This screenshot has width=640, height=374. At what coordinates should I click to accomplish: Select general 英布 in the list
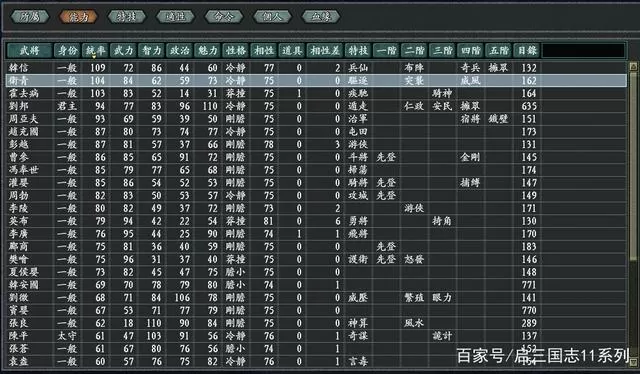click(19, 221)
